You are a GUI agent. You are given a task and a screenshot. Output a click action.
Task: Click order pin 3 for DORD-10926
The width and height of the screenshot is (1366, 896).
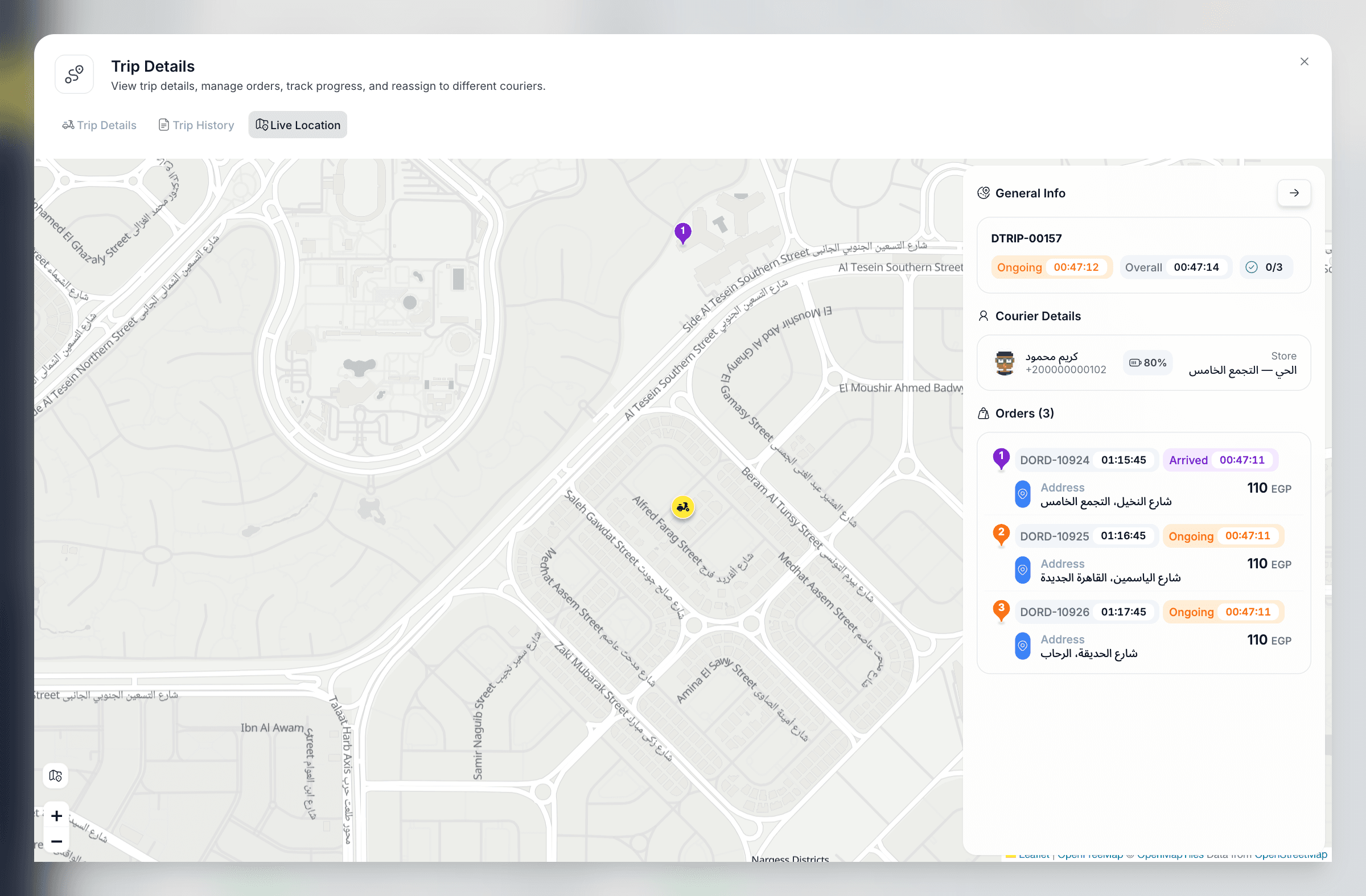(x=1001, y=610)
